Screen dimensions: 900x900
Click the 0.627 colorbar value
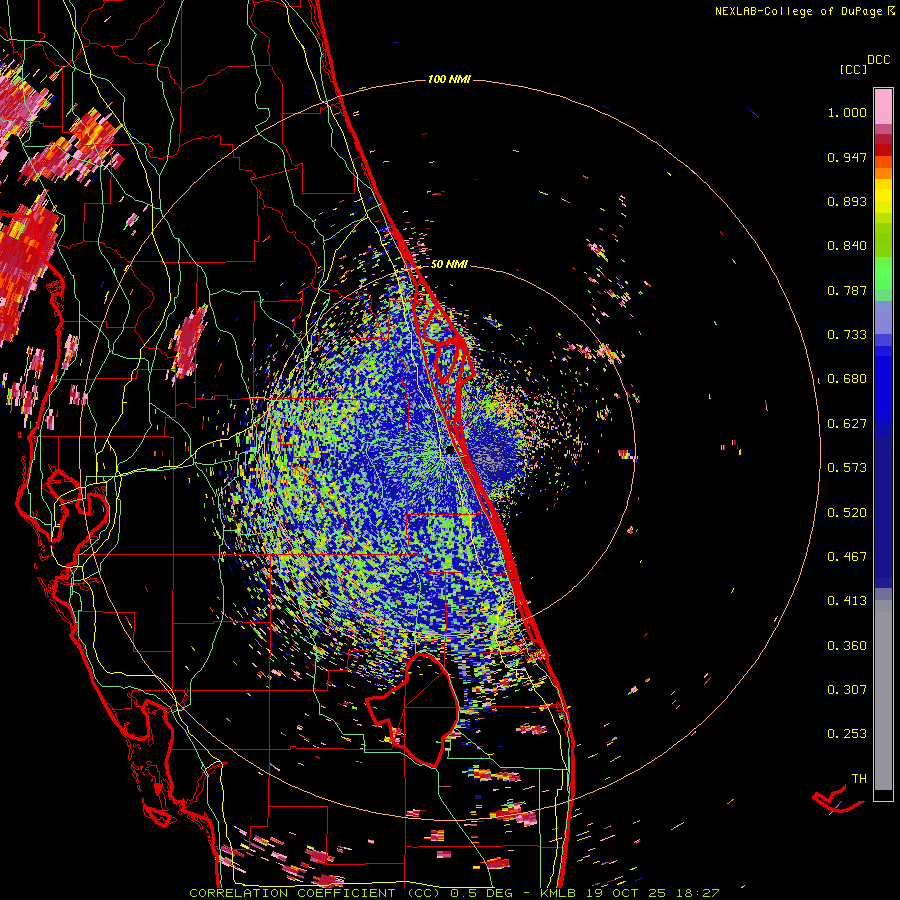pos(847,424)
